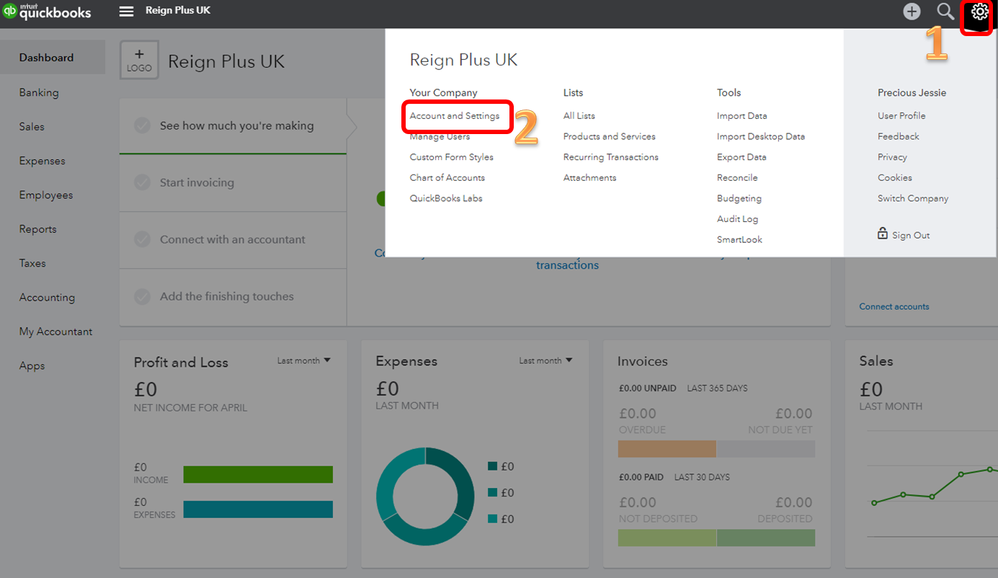Check the 'Connect with an accountant' step circle
This screenshot has height=578, width=998.
(x=143, y=239)
